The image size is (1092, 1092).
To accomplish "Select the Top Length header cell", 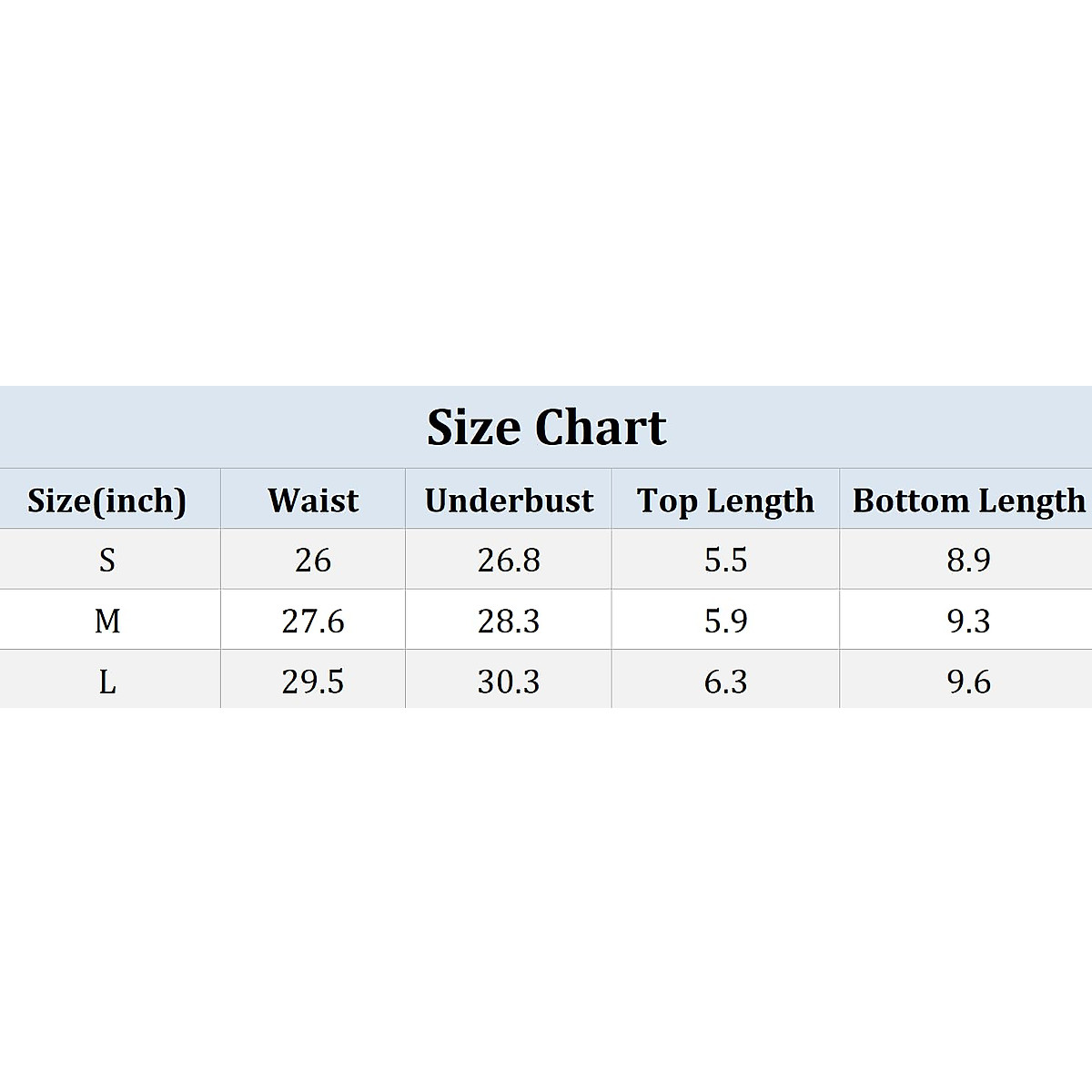I will (725, 500).
